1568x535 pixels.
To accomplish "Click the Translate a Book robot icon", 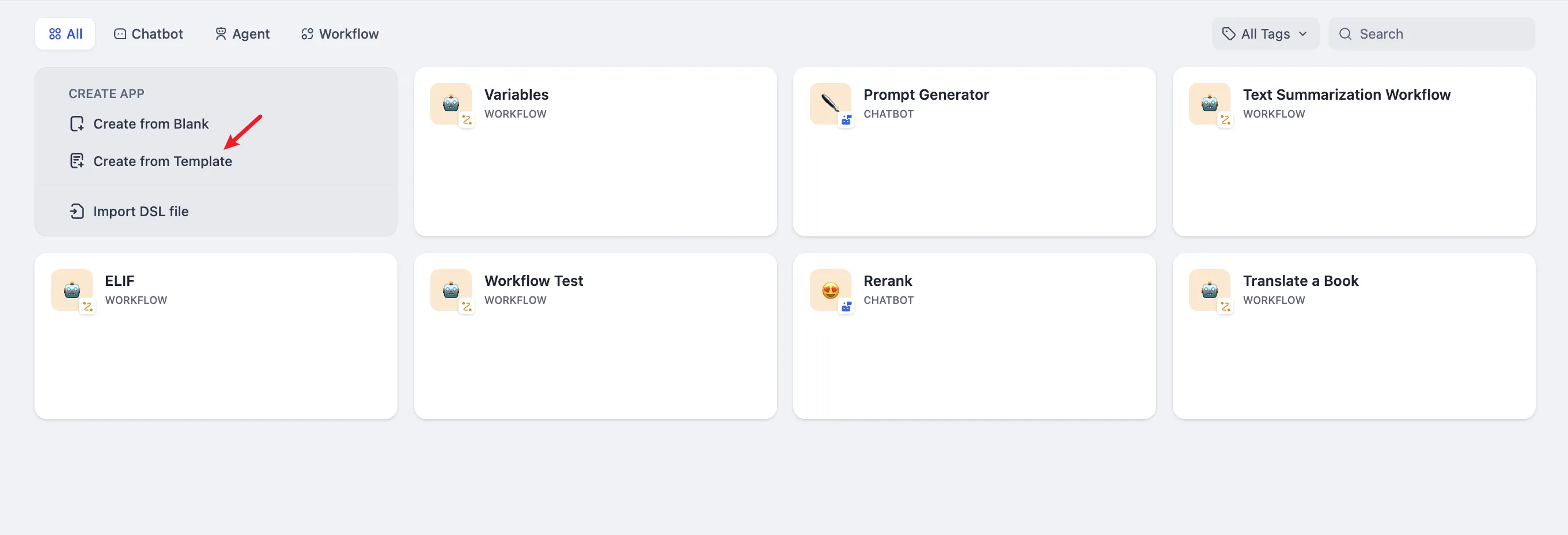I will (1210, 290).
